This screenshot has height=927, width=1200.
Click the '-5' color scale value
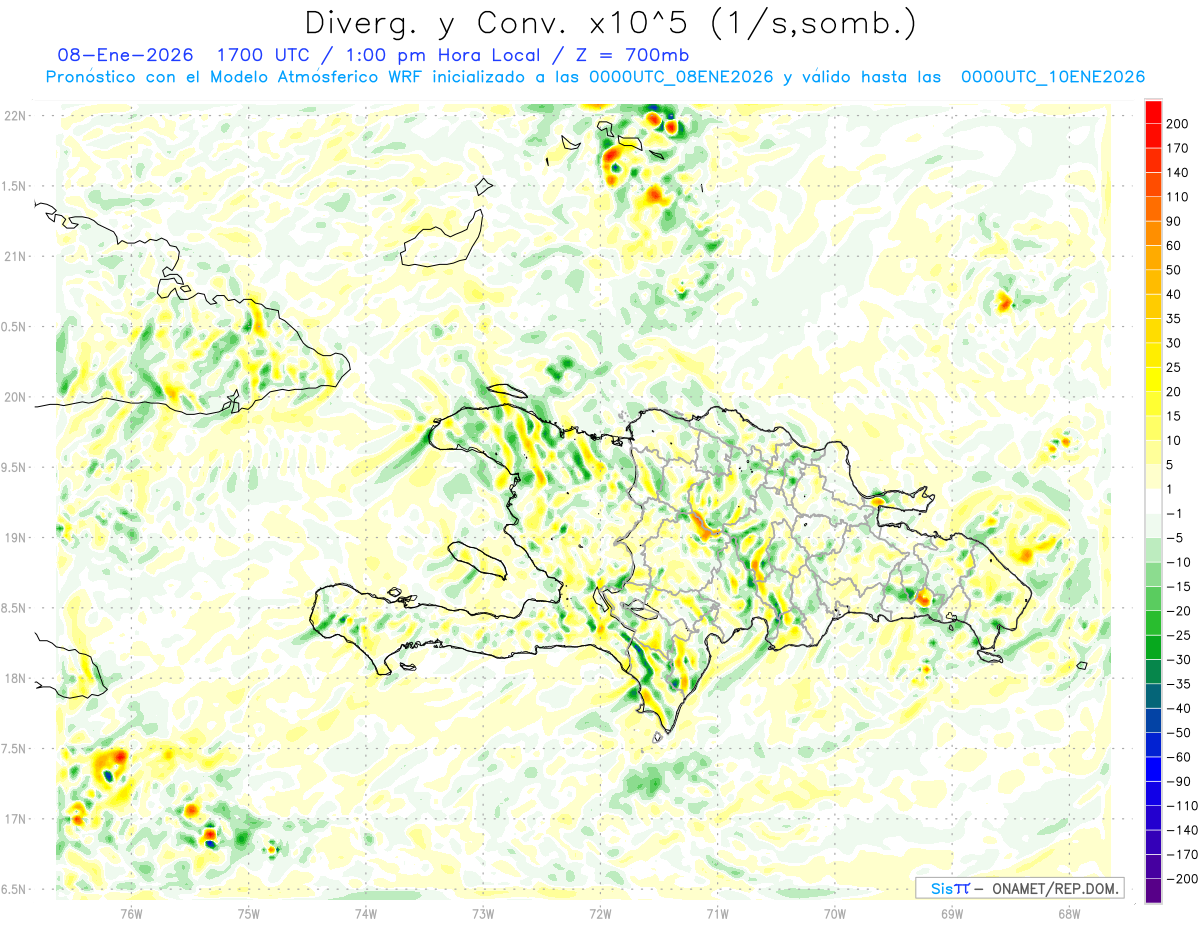(x=1175, y=538)
